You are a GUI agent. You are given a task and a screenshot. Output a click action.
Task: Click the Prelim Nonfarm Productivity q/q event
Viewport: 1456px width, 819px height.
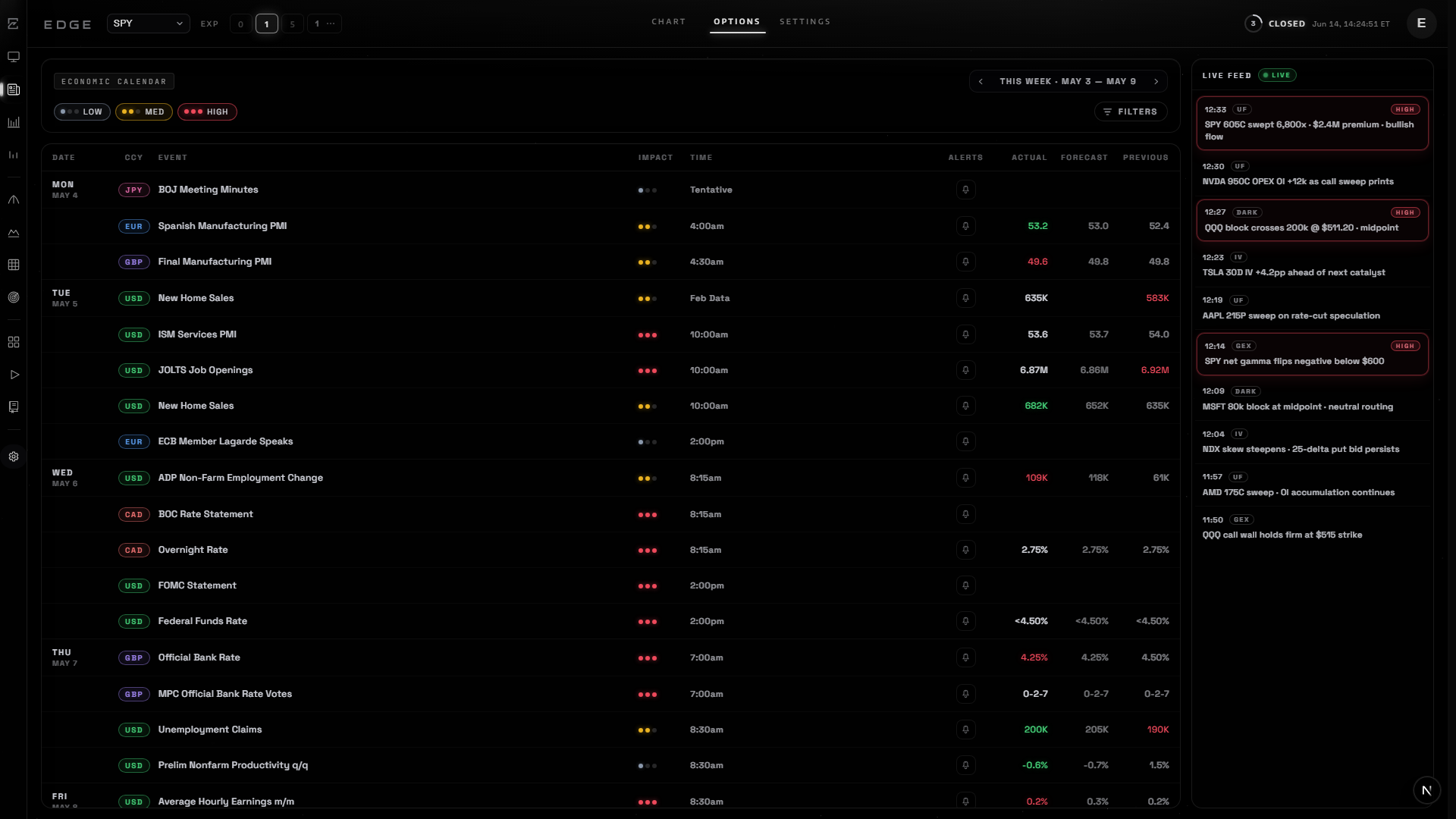(233, 765)
